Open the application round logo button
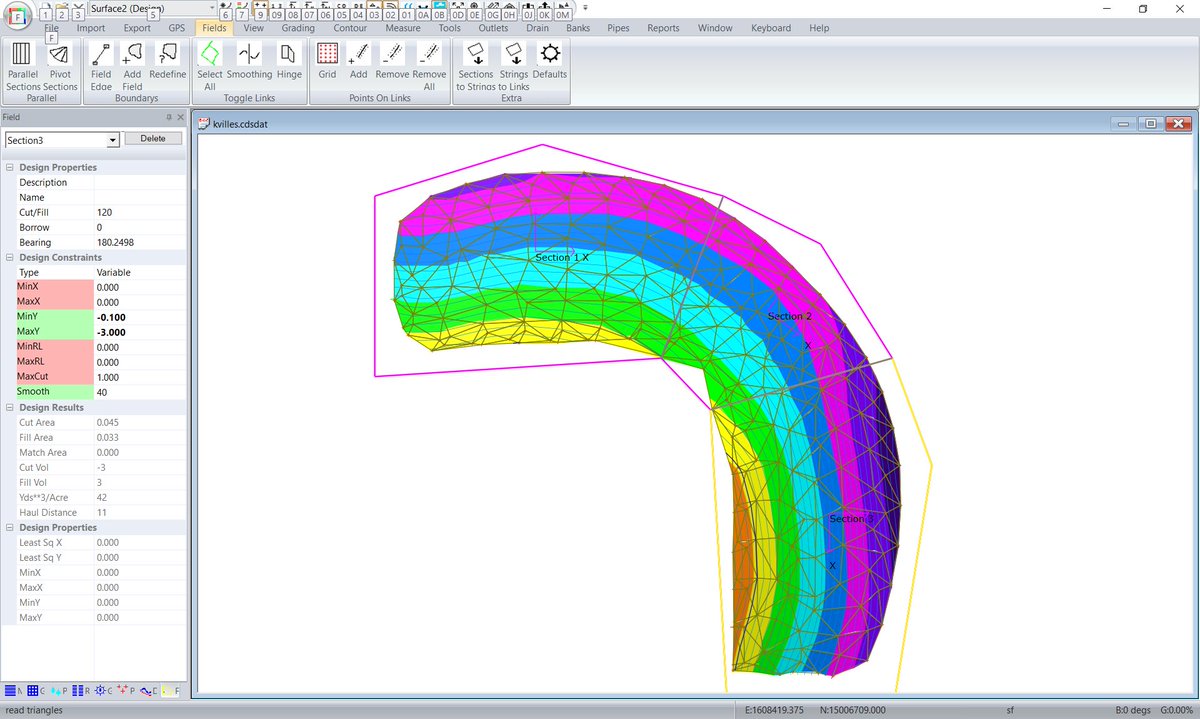This screenshot has width=1200, height=719. coord(19,15)
